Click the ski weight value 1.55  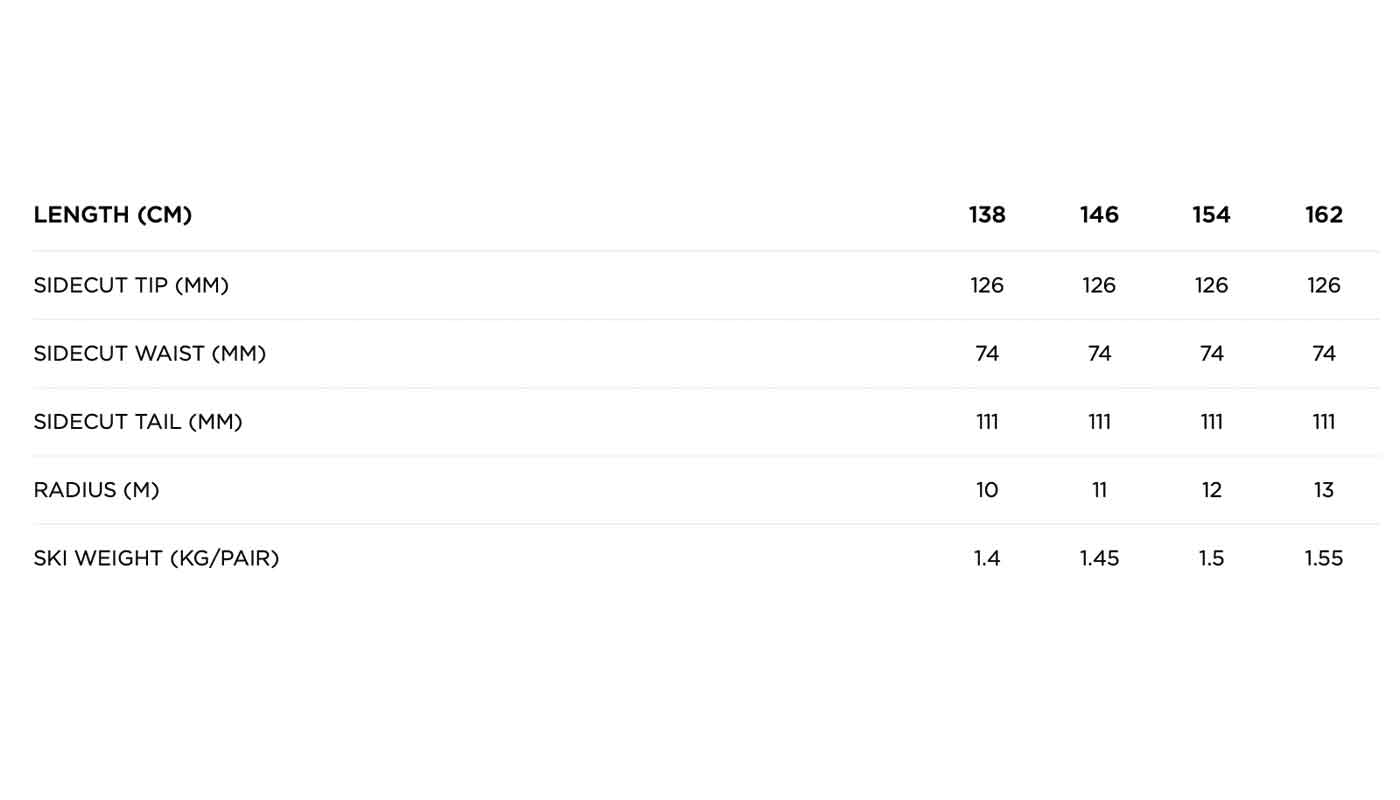[1324, 558]
